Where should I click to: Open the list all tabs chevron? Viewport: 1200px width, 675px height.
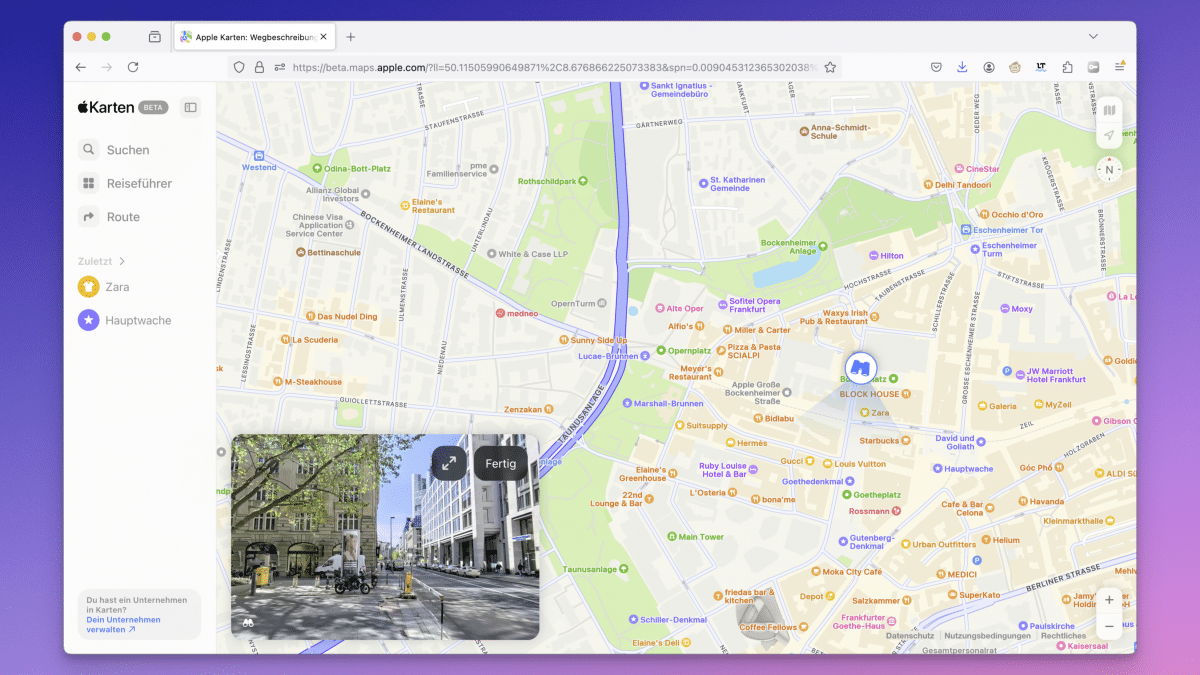click(1093, 37)
